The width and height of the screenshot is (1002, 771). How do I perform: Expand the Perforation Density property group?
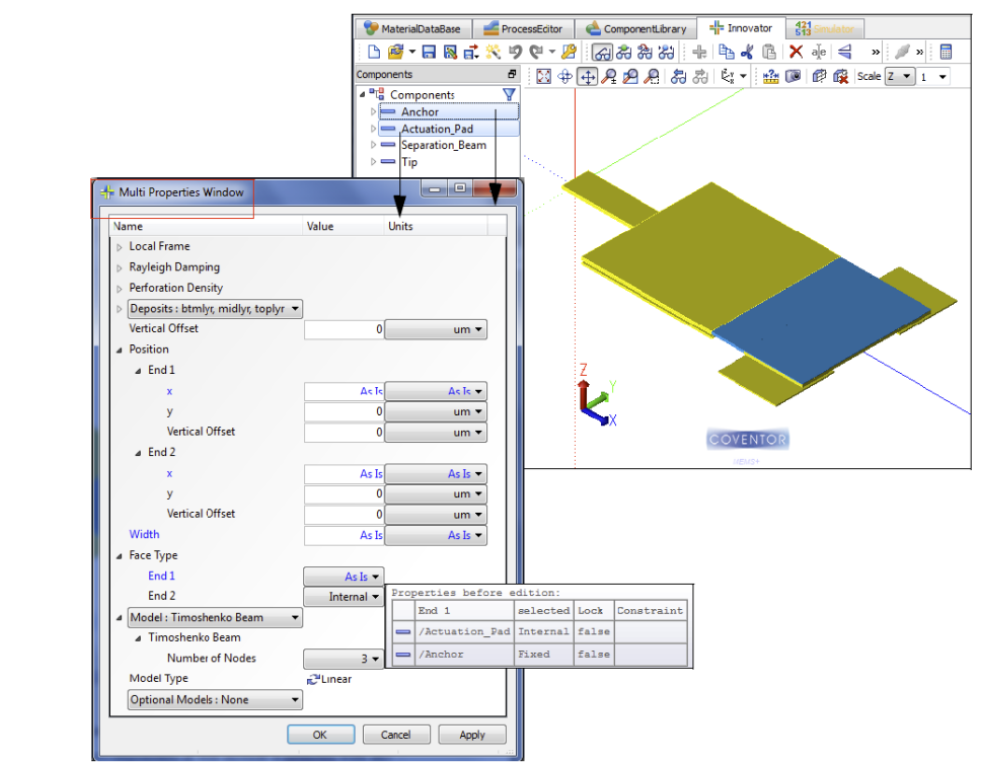point(119,289)
